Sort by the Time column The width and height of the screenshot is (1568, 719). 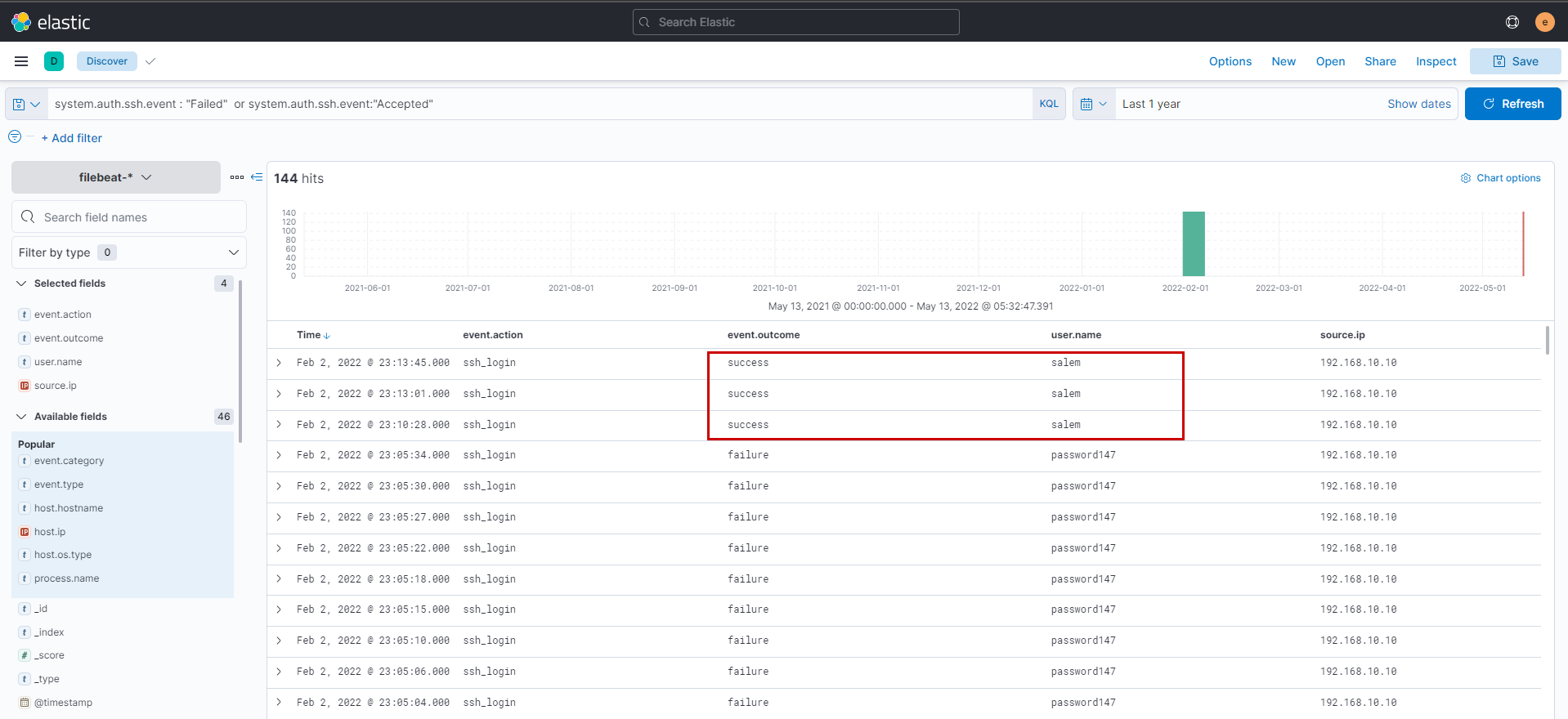point(313,335)
